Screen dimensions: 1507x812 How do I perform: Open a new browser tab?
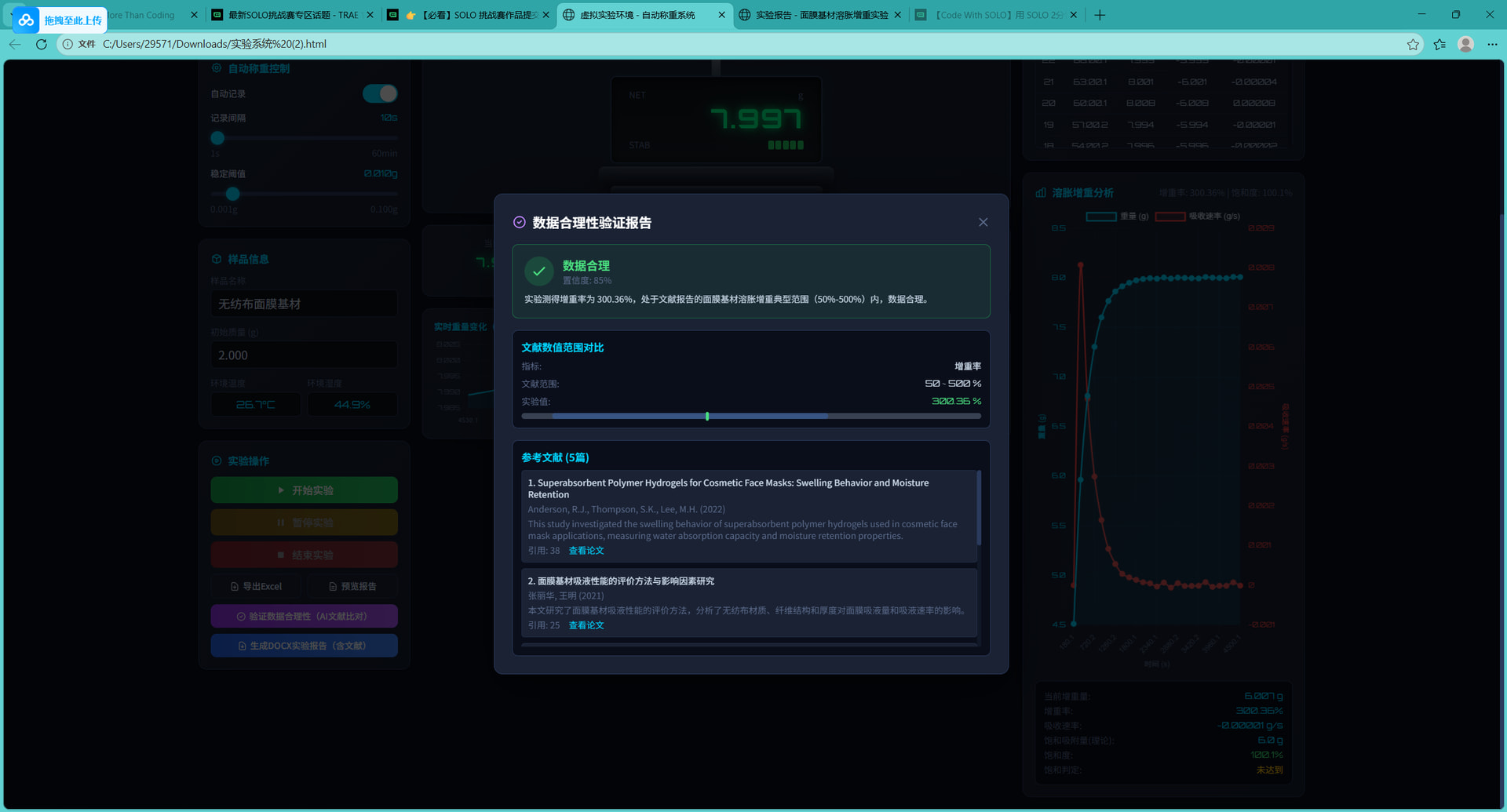coord(1100,15)
